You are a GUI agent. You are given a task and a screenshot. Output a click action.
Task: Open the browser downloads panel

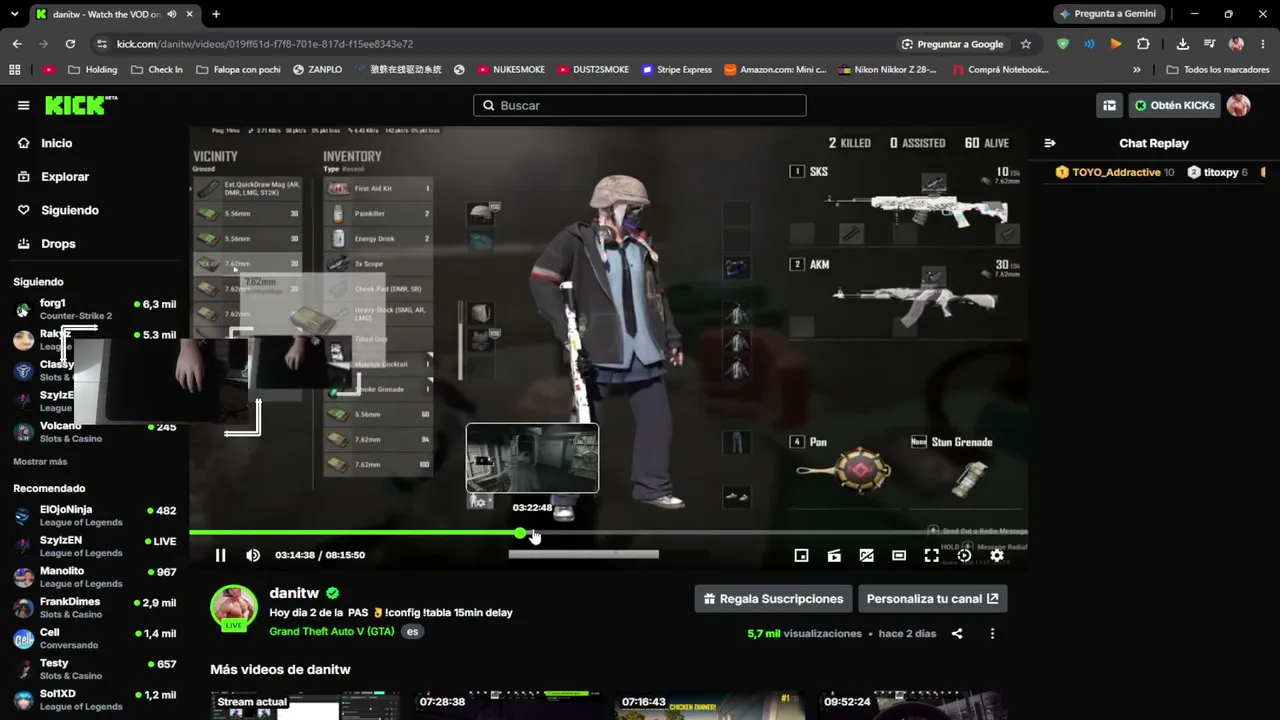pos(1183,44)
